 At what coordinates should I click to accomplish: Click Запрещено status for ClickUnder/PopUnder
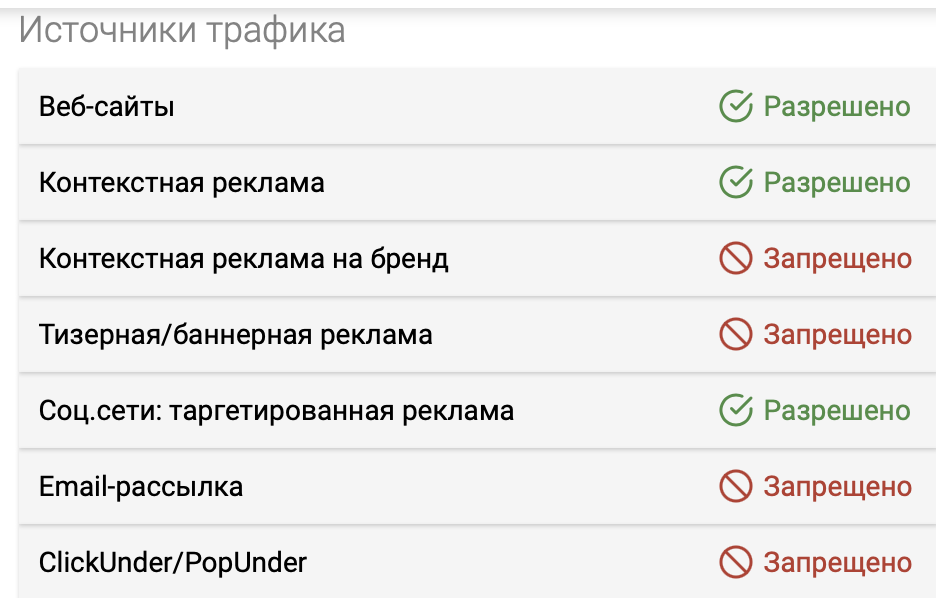(838, 563)
